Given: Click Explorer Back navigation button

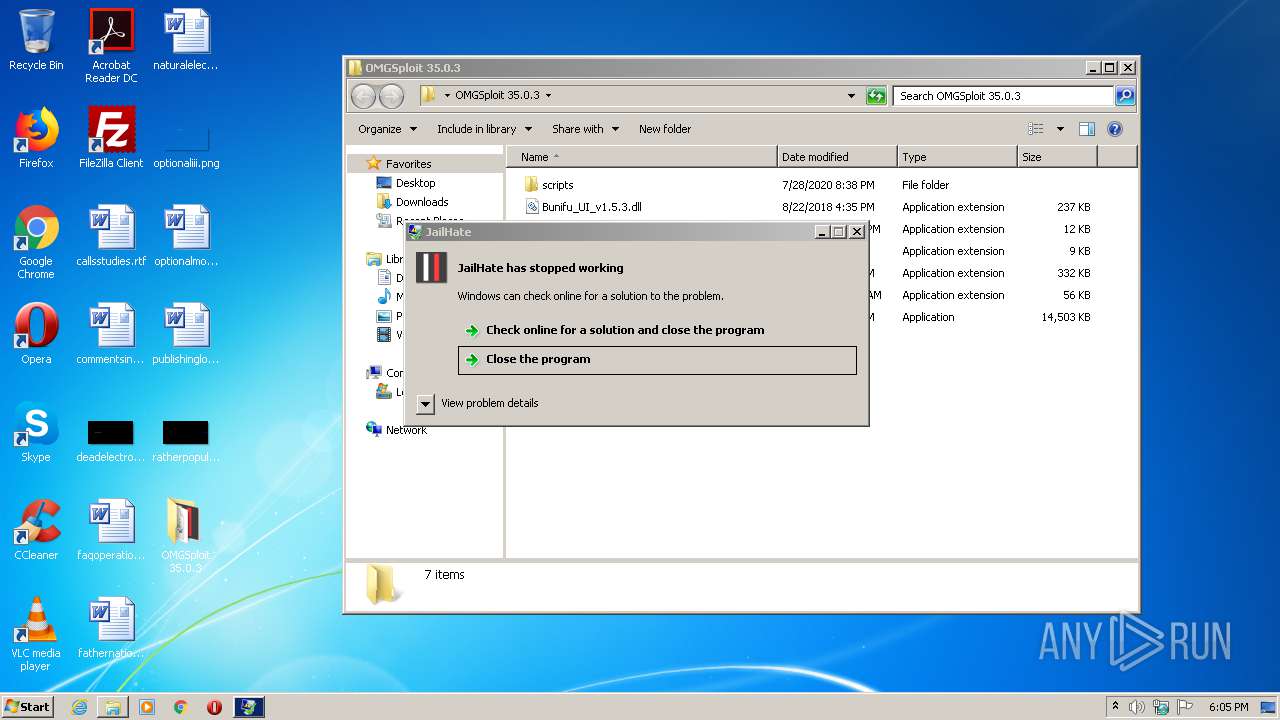Looking at the screenshot, I should point(363,96).
